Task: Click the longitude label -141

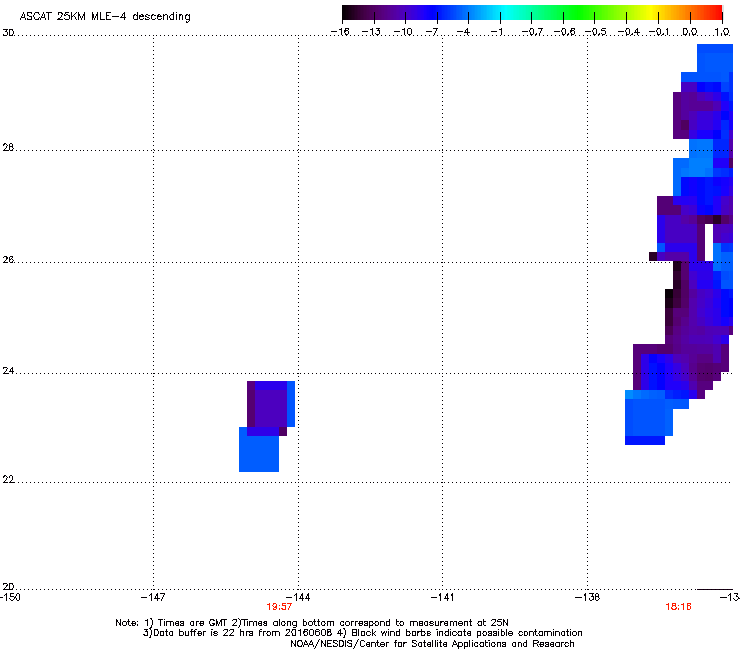Action: (x=442, y=597)
